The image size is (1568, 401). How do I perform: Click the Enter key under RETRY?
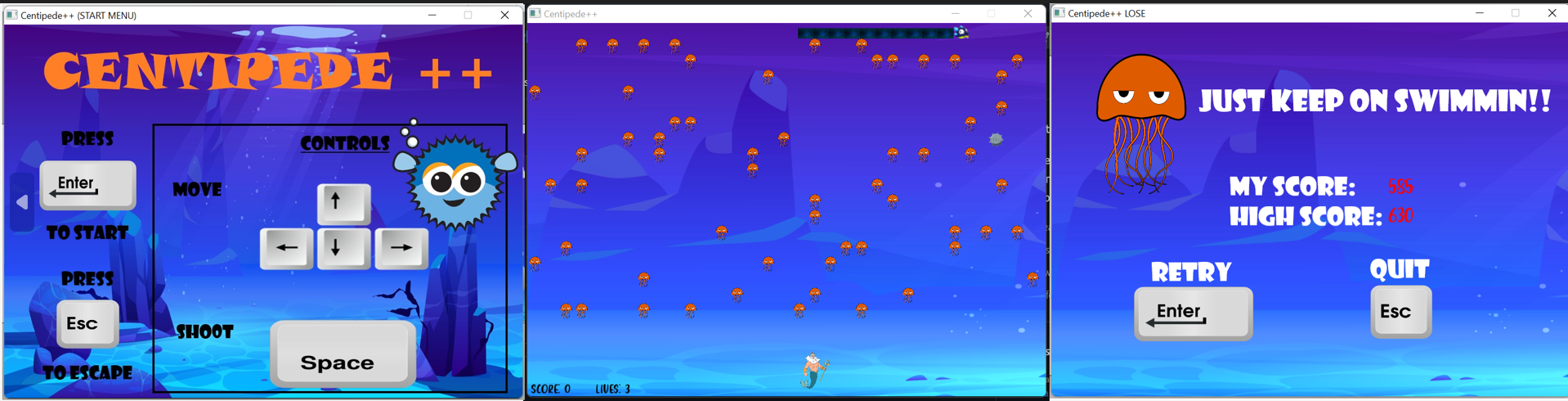pyautogui.click(x=1193, y=313)
